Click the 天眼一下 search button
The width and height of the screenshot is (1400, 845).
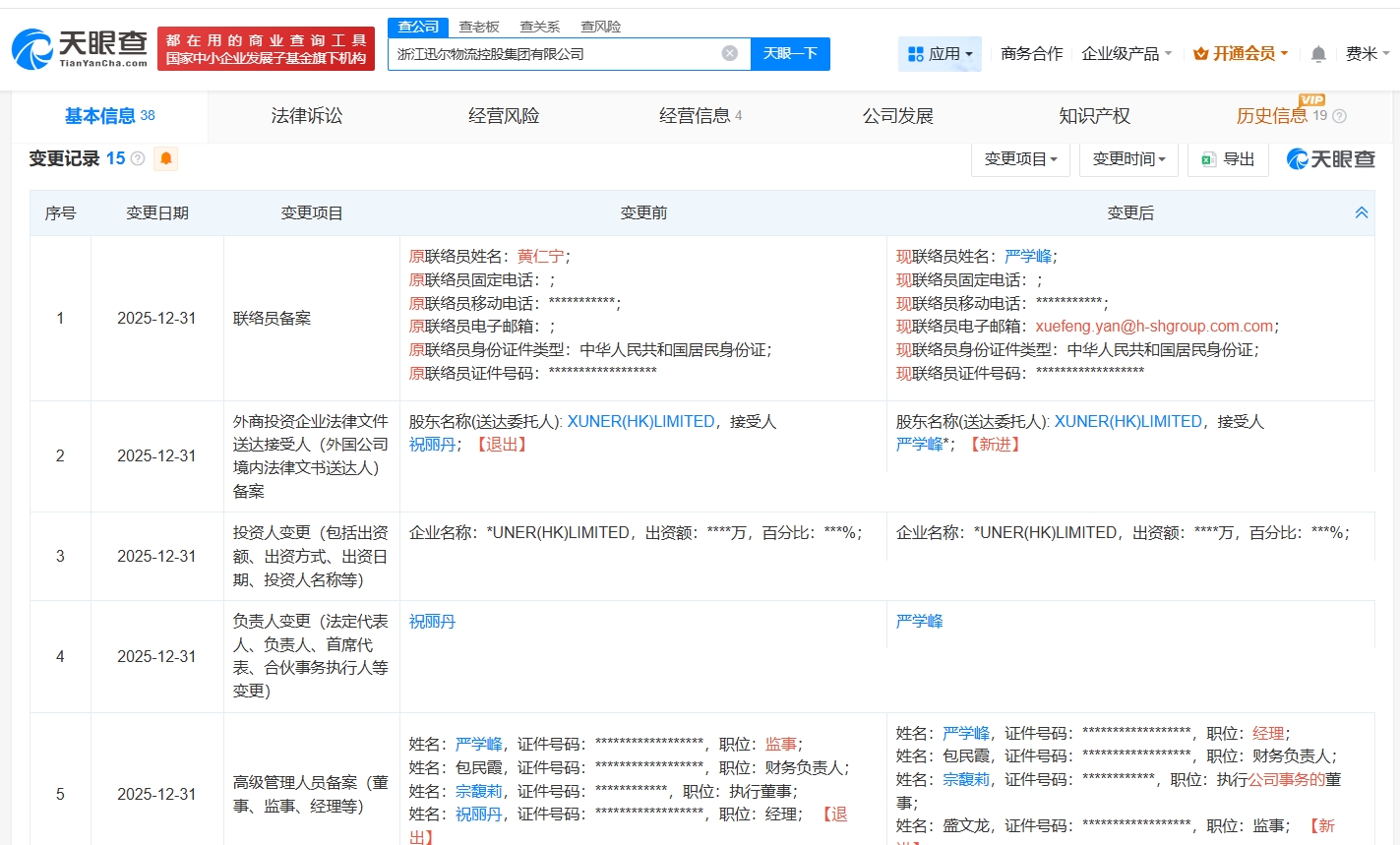click(790, 54)
